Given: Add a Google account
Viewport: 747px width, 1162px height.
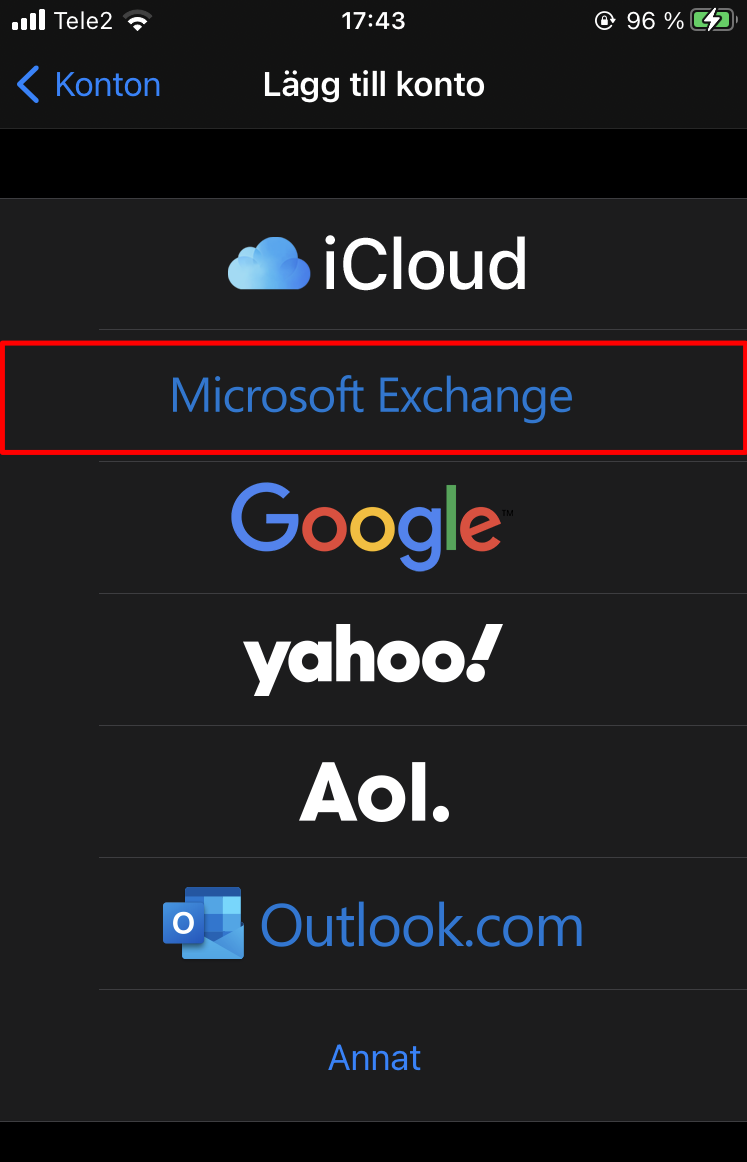Looking at the screenshot, I should 372,527.
